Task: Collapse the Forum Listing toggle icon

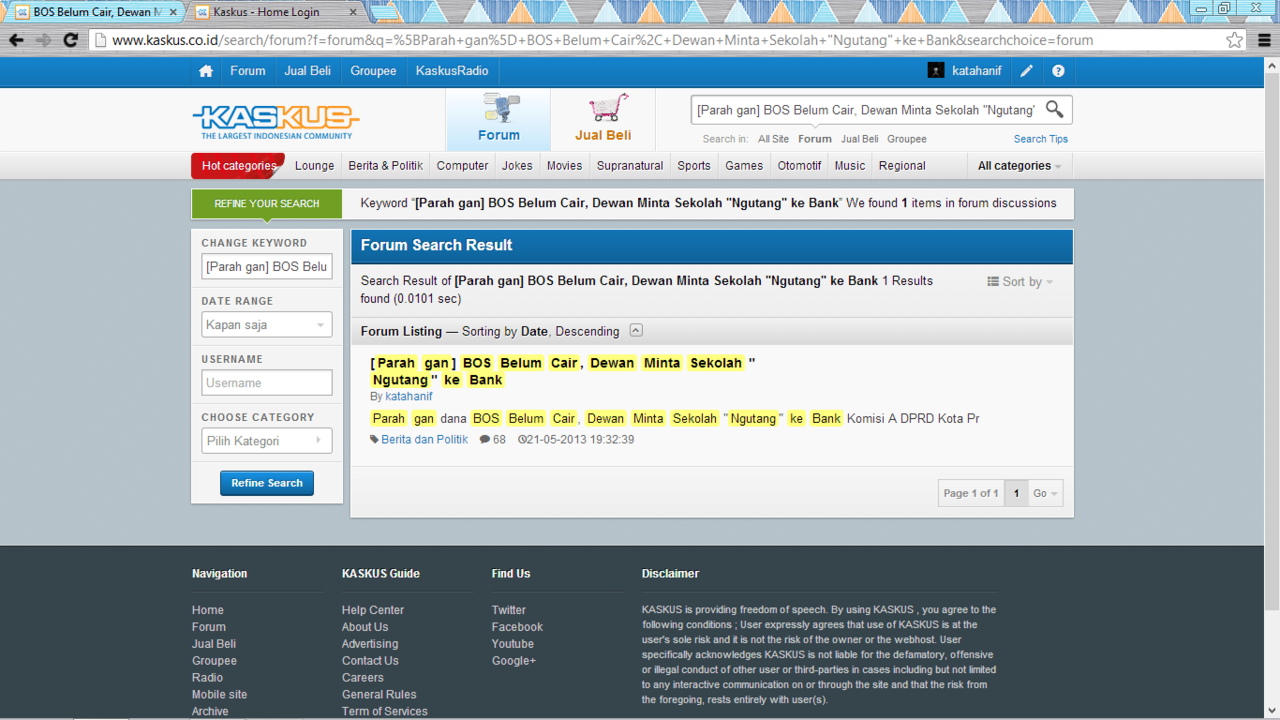Action: [636, 331]
